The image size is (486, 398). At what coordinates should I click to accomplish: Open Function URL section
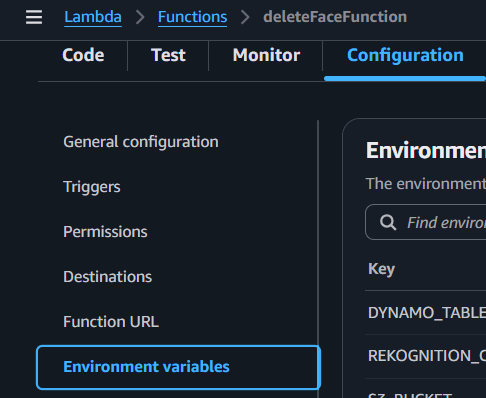point(111,322)
